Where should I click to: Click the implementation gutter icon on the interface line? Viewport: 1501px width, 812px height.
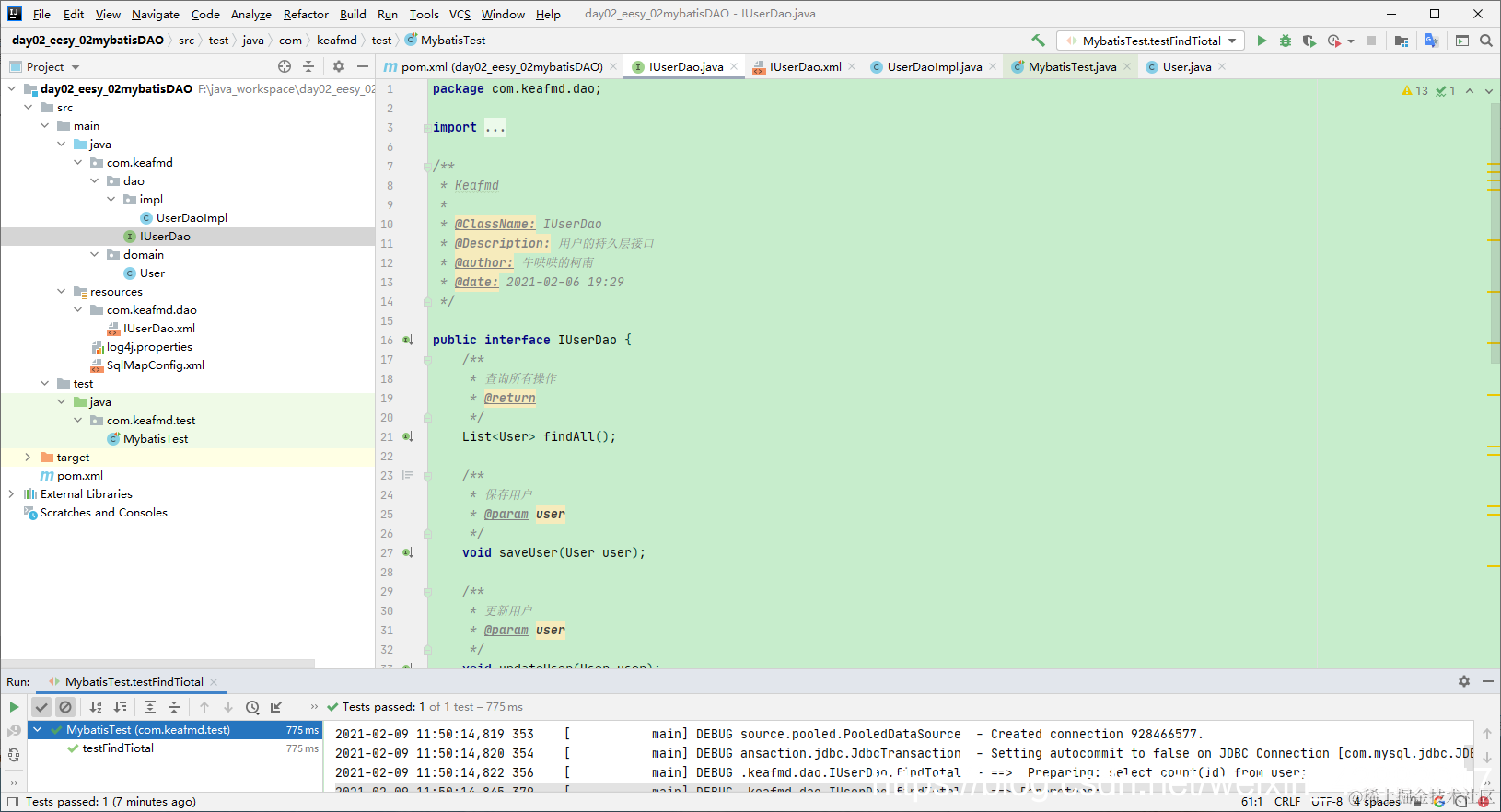click(x=408, y=341)
